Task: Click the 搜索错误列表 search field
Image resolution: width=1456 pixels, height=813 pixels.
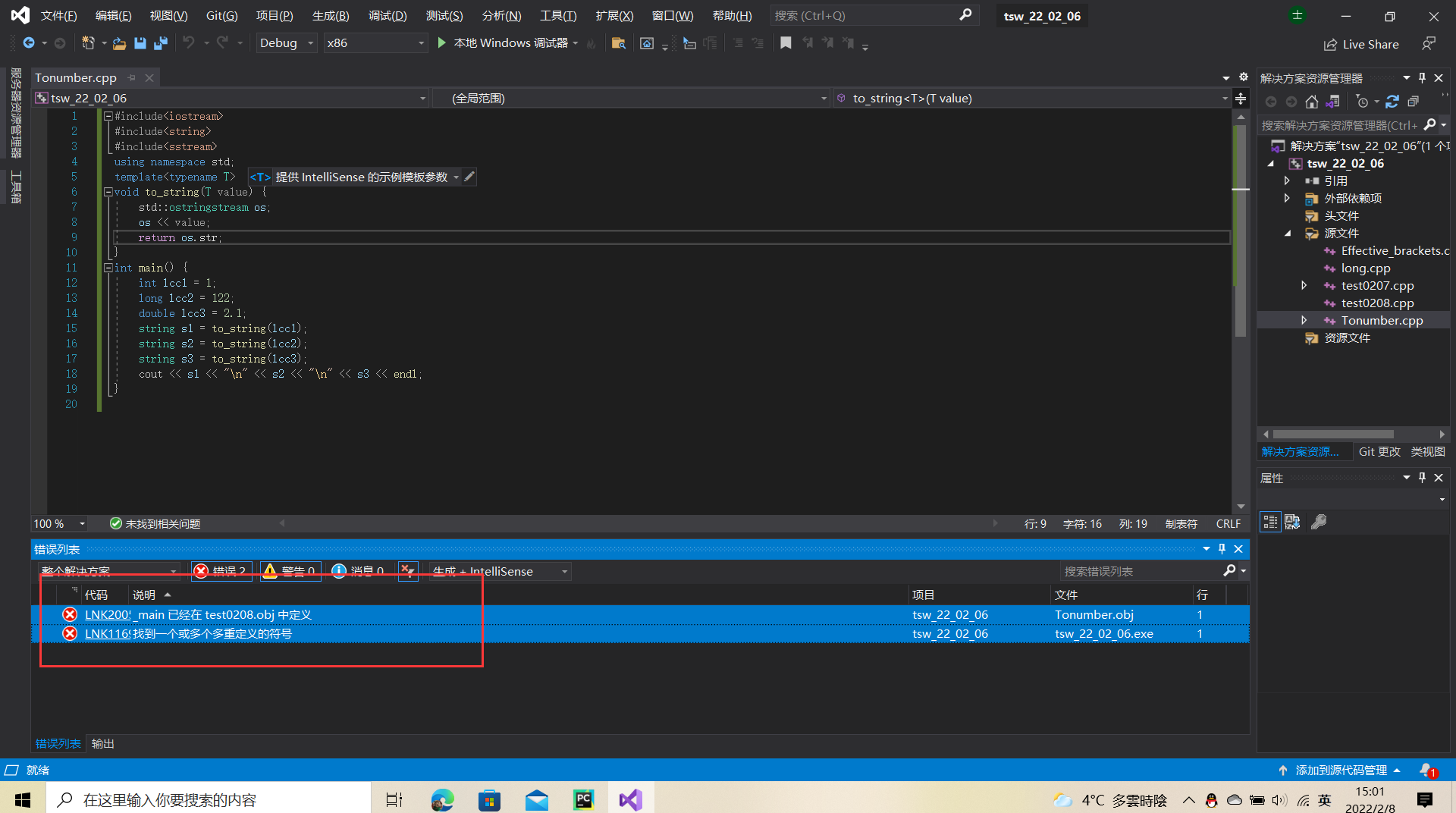Action: pyautogui.click(x=1141, y=571)
